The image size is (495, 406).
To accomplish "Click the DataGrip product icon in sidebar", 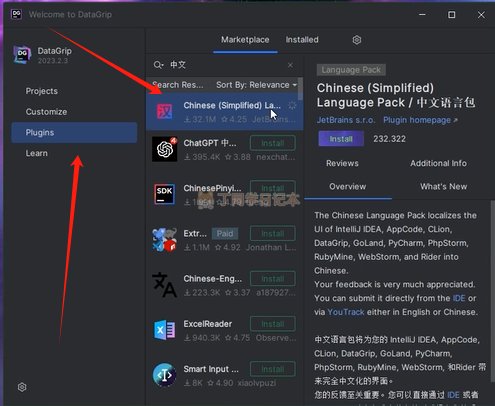I will pyautogui.click(x=22, y=54).
